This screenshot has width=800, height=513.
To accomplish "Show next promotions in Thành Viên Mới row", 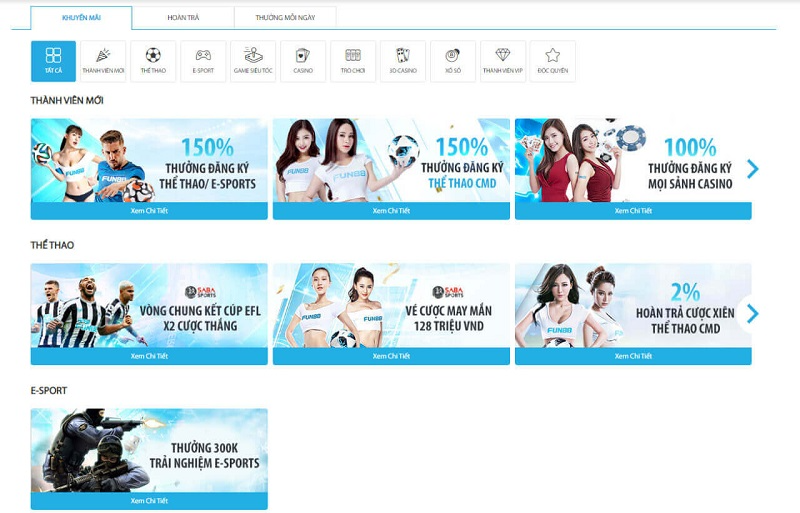I will pyautogui.click(x=753, y=169).
